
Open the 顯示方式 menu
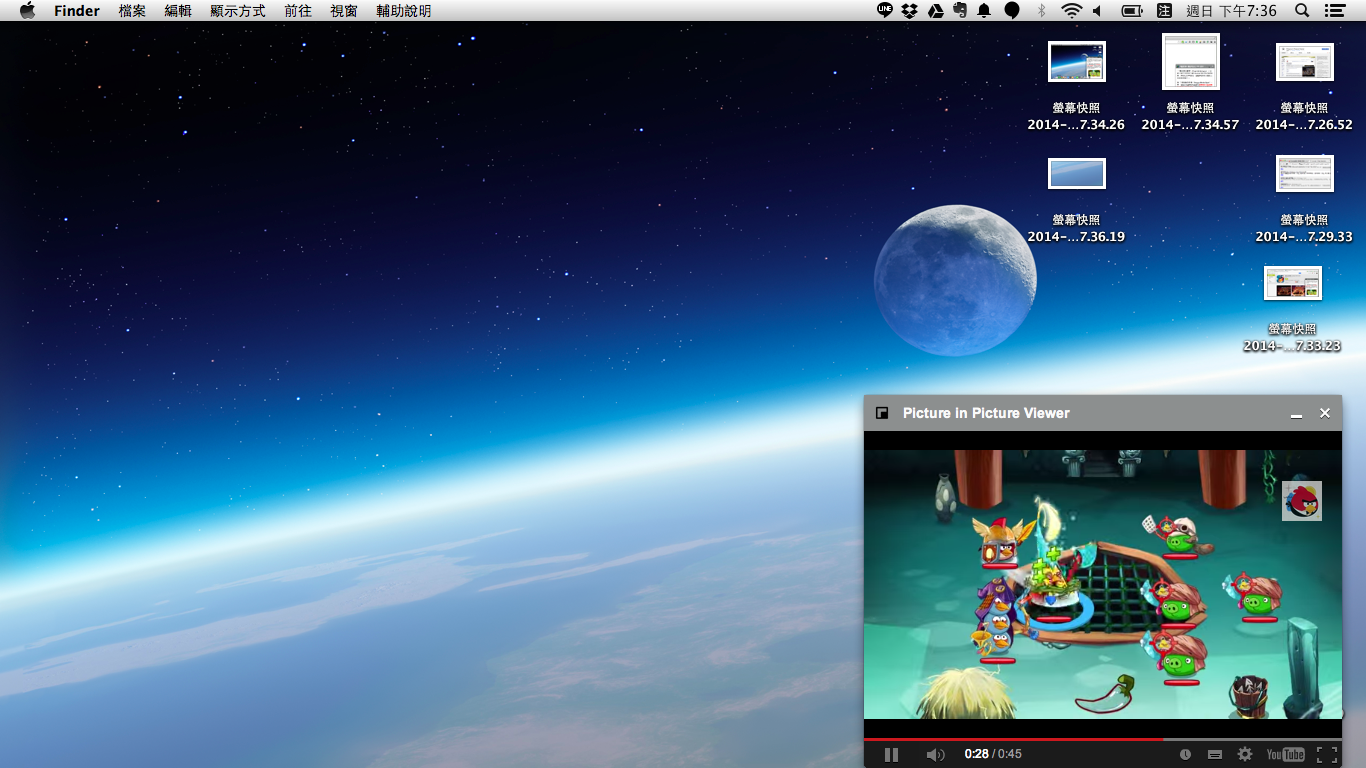click(238, 10)
